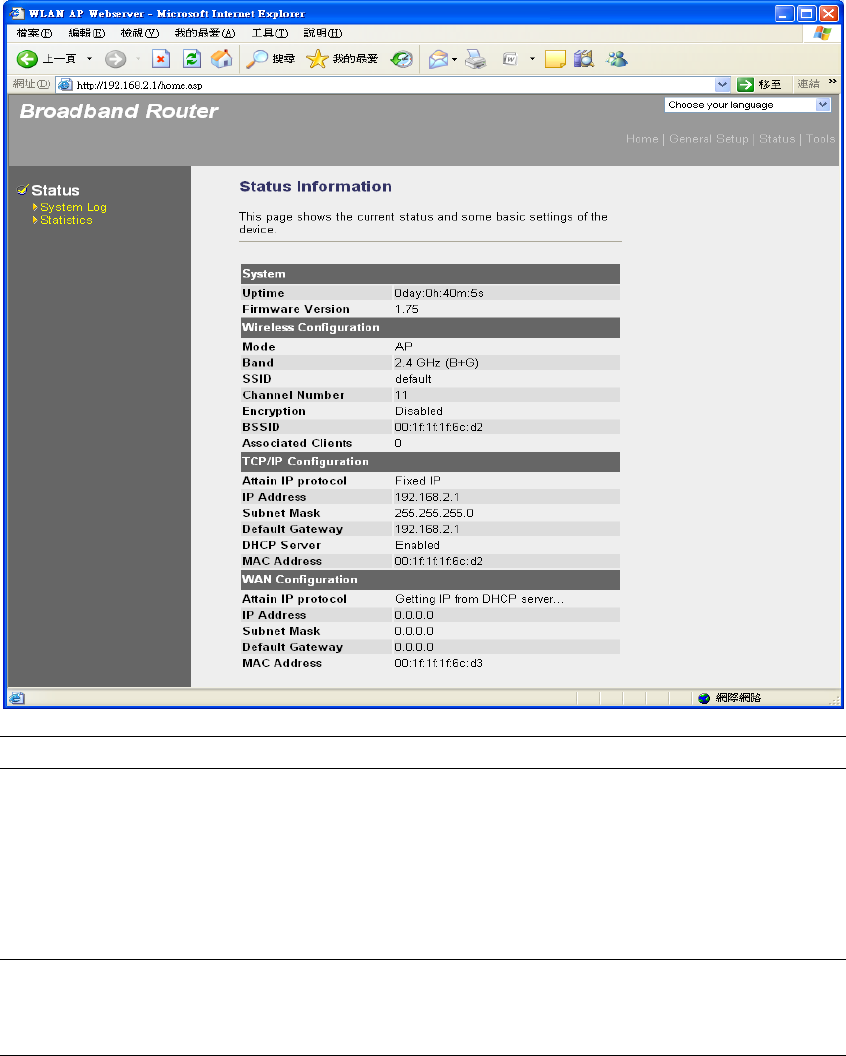
Task: Open the Forward button history dropdown arrow
Action: pos(138,59)
